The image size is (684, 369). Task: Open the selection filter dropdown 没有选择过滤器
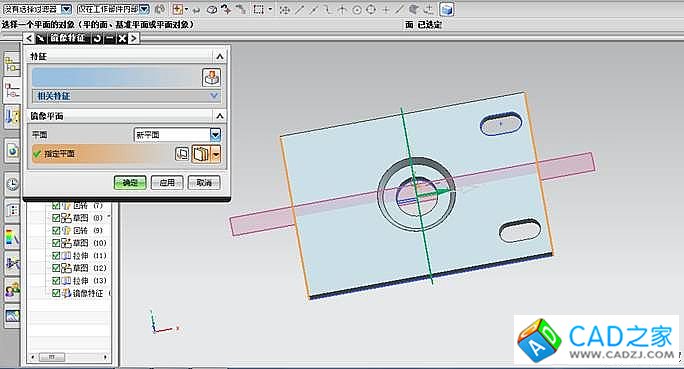pos(37,9)
